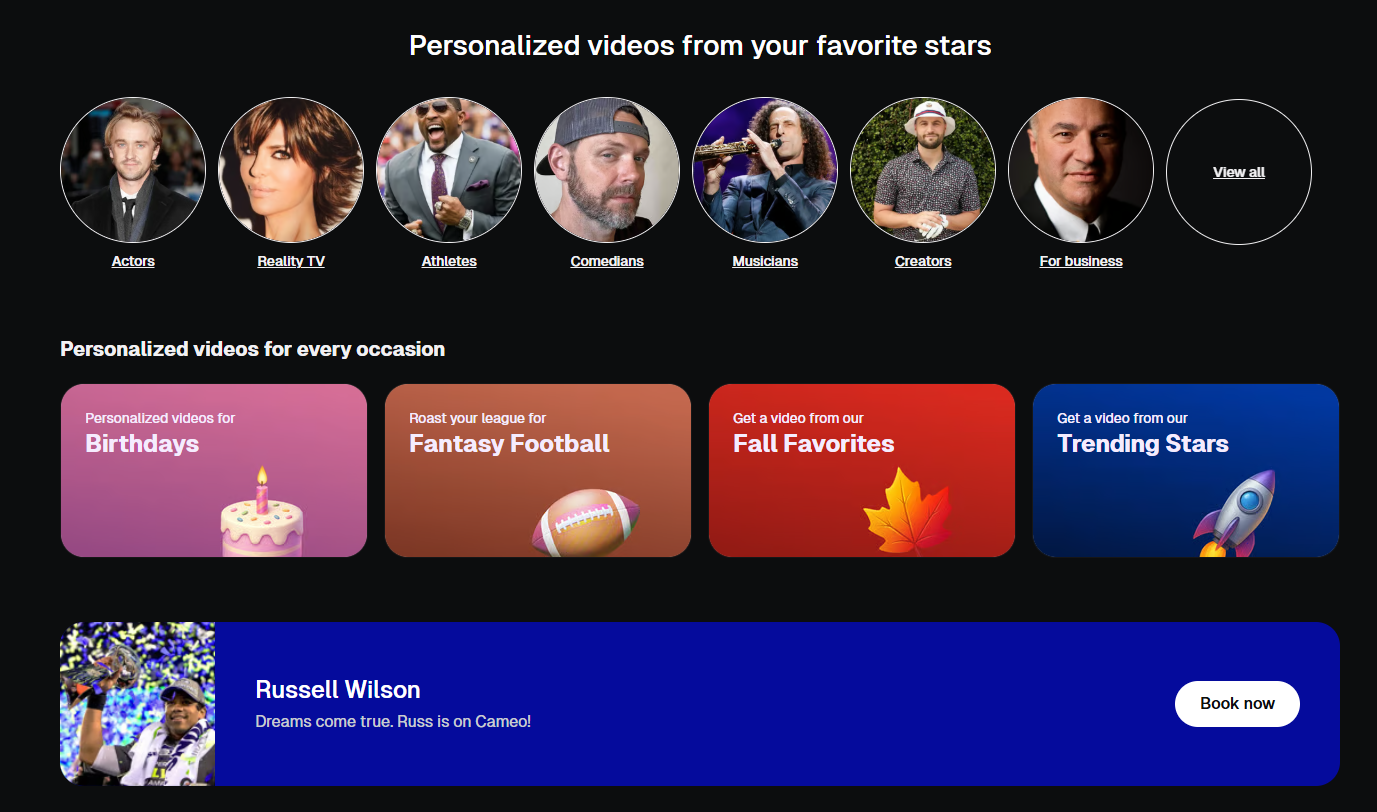1377x812 pixels.
Task: Open the Fall Favorites card title
Action: pos(813,444)
